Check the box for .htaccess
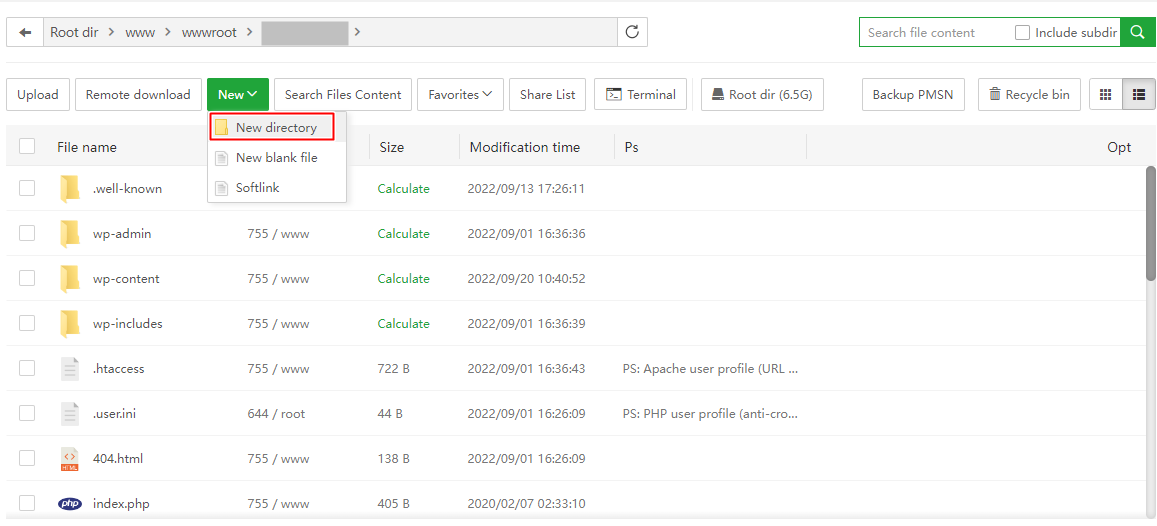This screenshot has width=1157, height=526. 27,369
